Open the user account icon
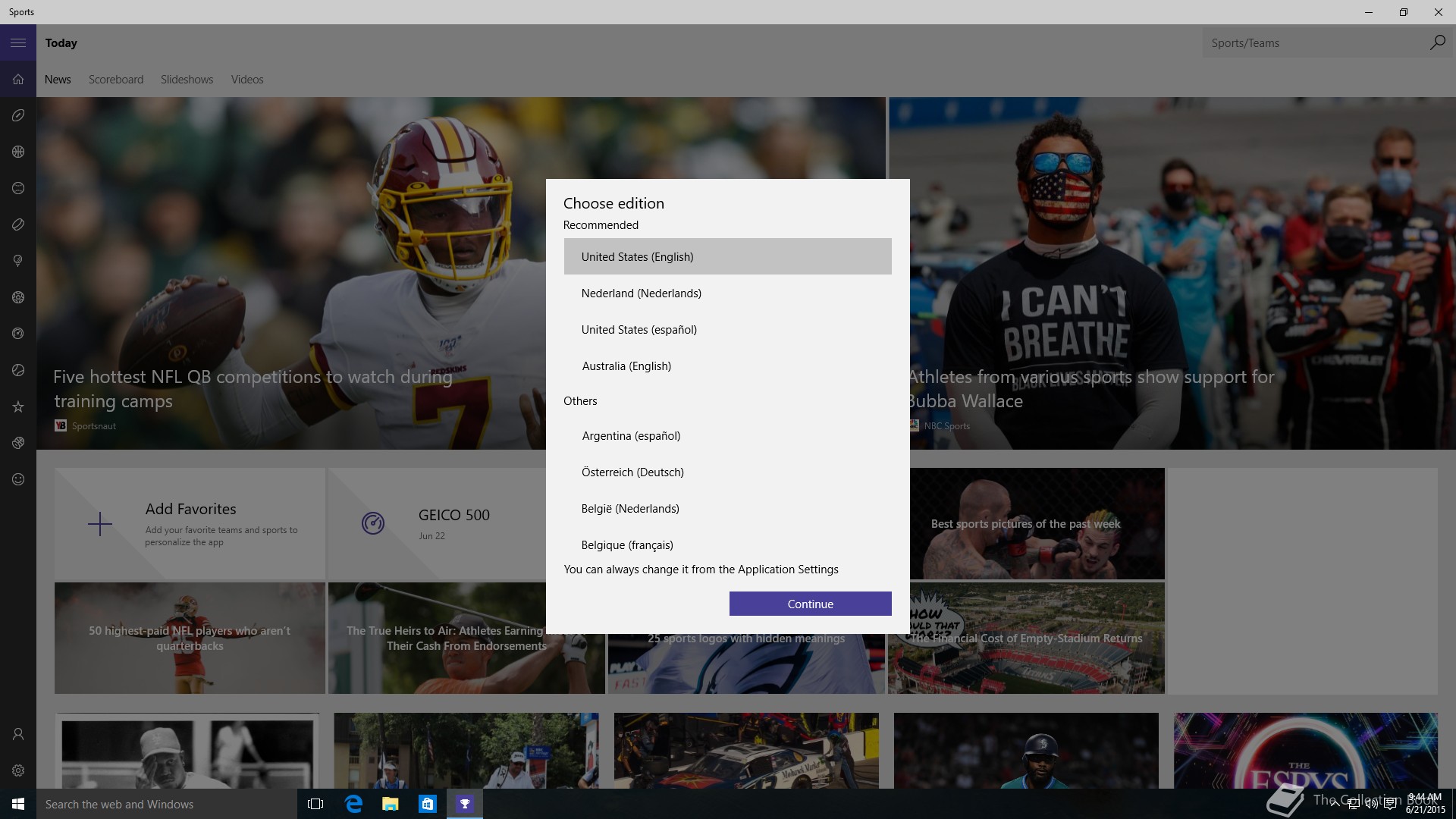Viewport: 1456px width, 819px height. click(18, 734)
